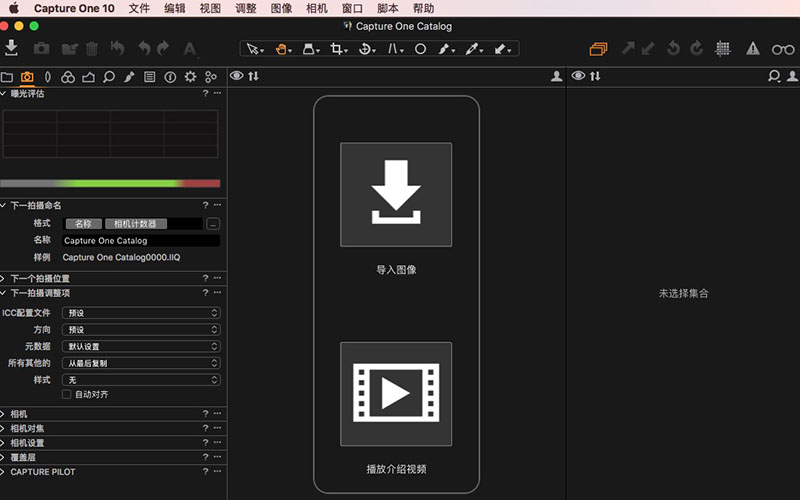The height and width of the screenshot is (500, 800).
Task: Open the Batch gears tool tab
Action: point(211,77)
